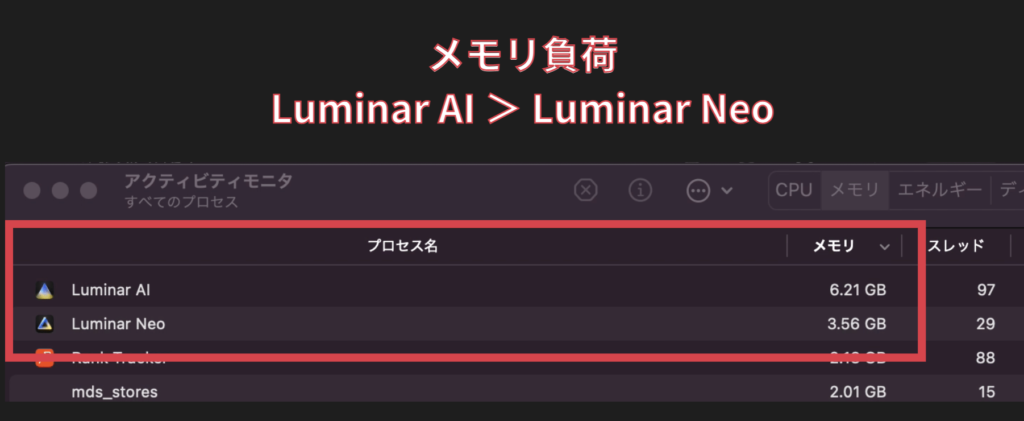Select the Luminar AI app icon

(44, 290)
